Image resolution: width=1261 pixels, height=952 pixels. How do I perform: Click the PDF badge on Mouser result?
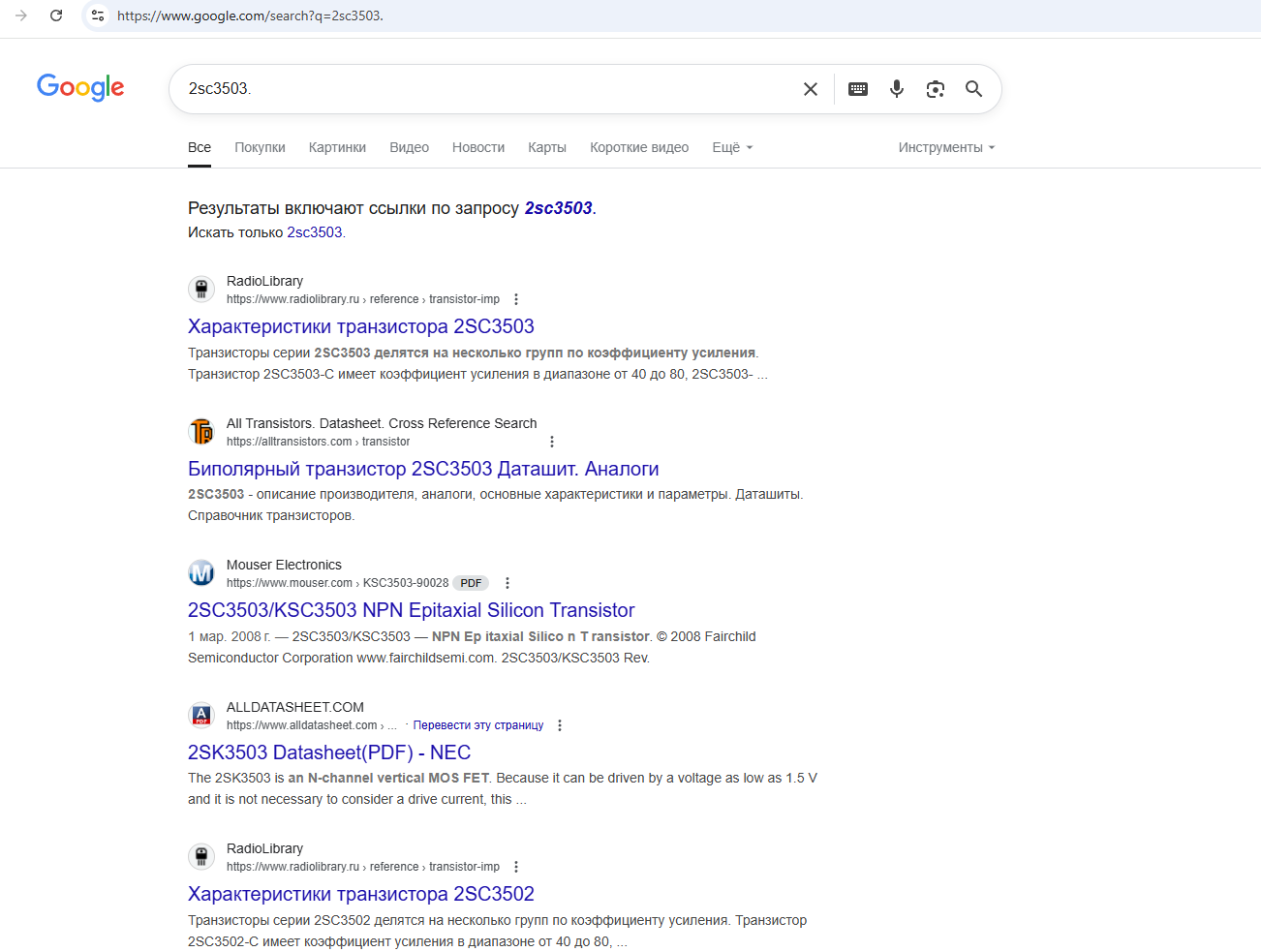click(472, 583)
